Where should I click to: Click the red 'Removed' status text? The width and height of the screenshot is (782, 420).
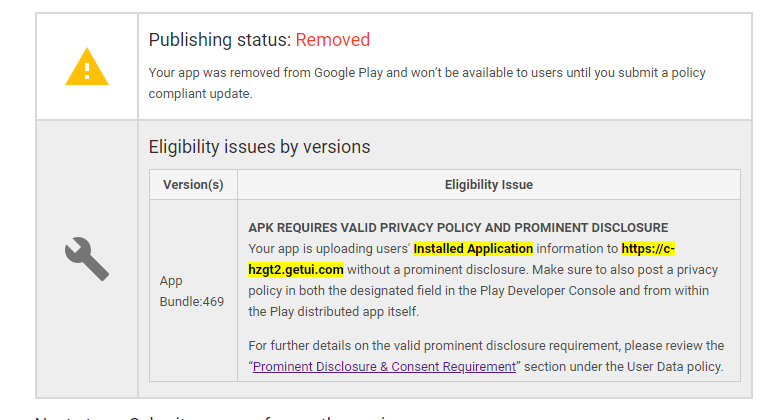[333, 40]
